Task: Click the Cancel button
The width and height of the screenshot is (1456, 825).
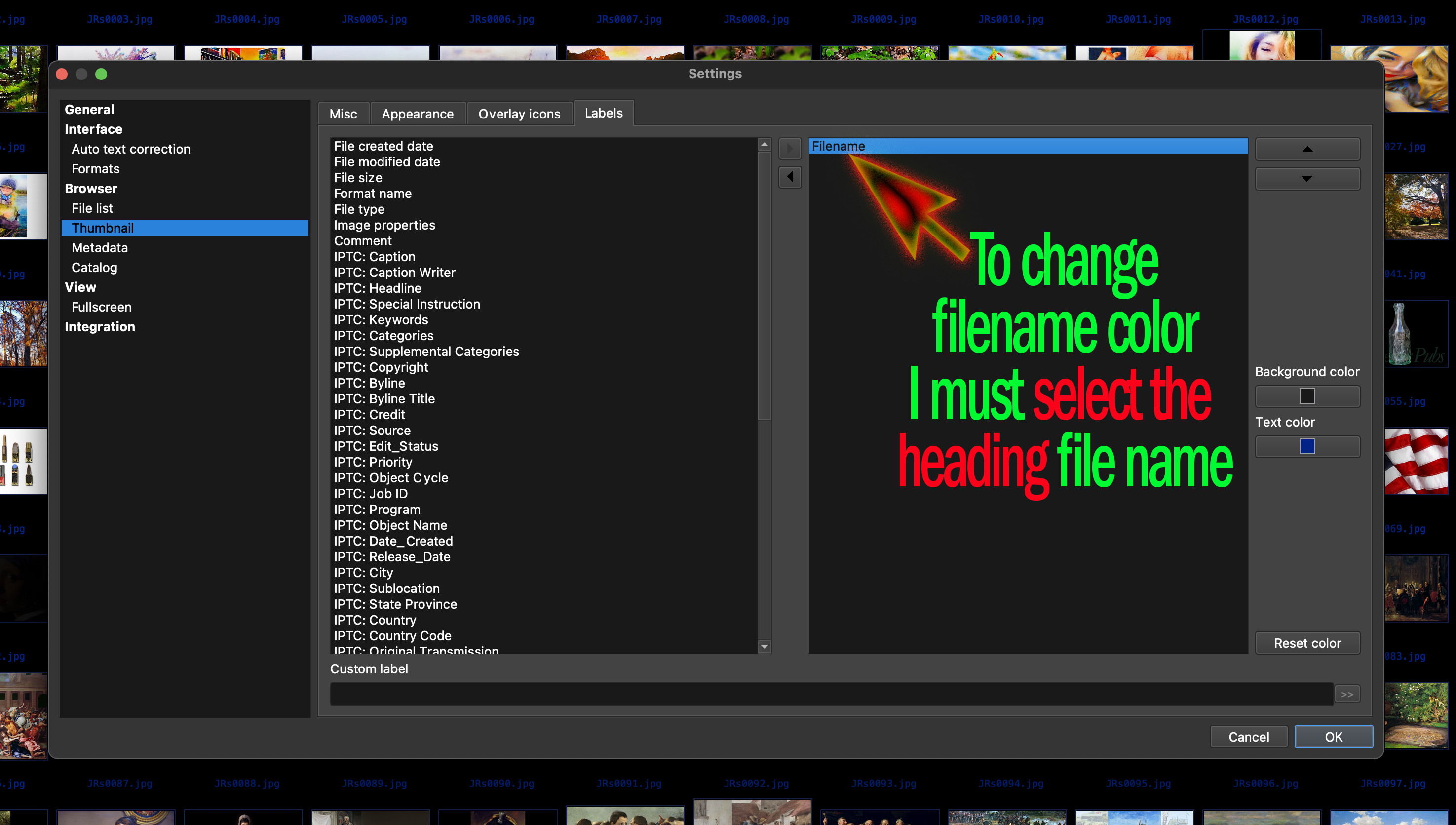Action: (1248, 737)
